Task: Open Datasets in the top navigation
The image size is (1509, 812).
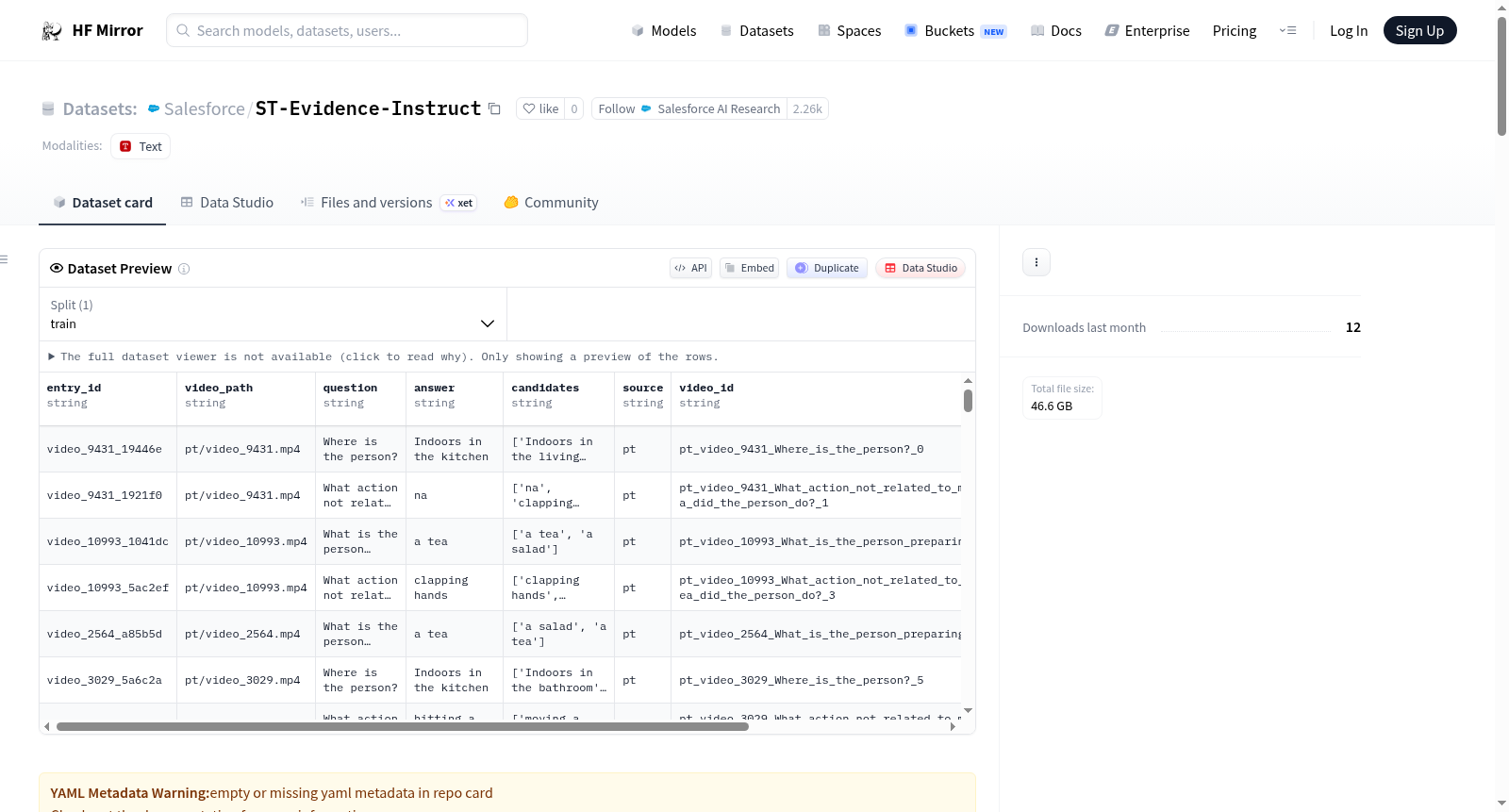Action: 756,31
